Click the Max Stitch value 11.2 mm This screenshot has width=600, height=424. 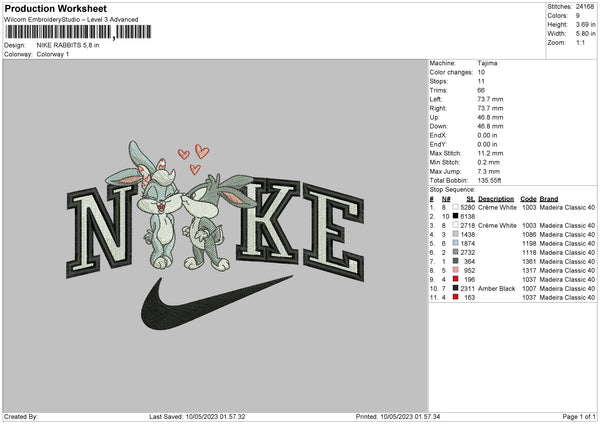click(490, 153)
